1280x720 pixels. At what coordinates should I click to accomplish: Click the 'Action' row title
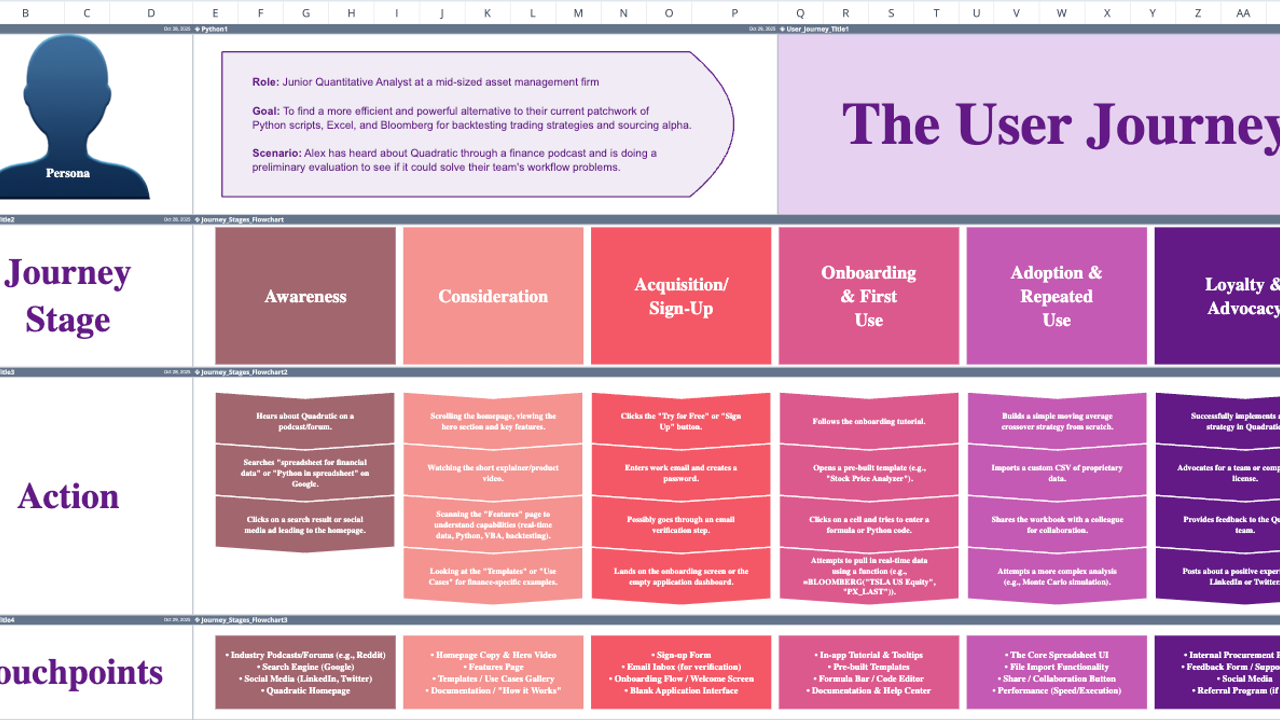point(68,497)
